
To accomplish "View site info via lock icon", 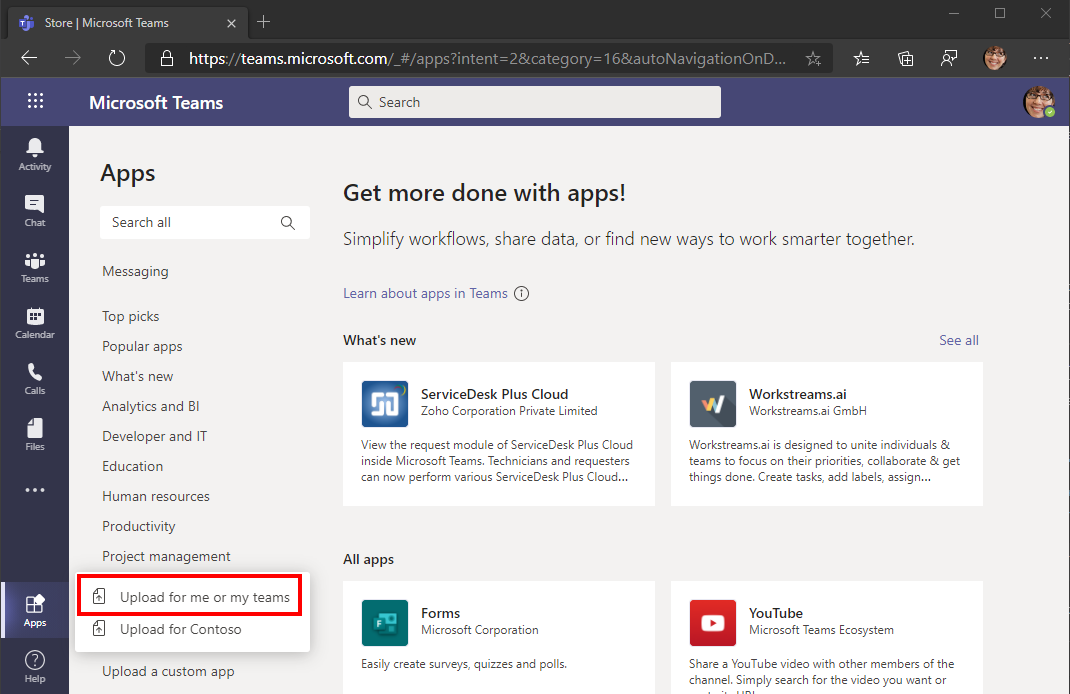I will tap(167, 59).
